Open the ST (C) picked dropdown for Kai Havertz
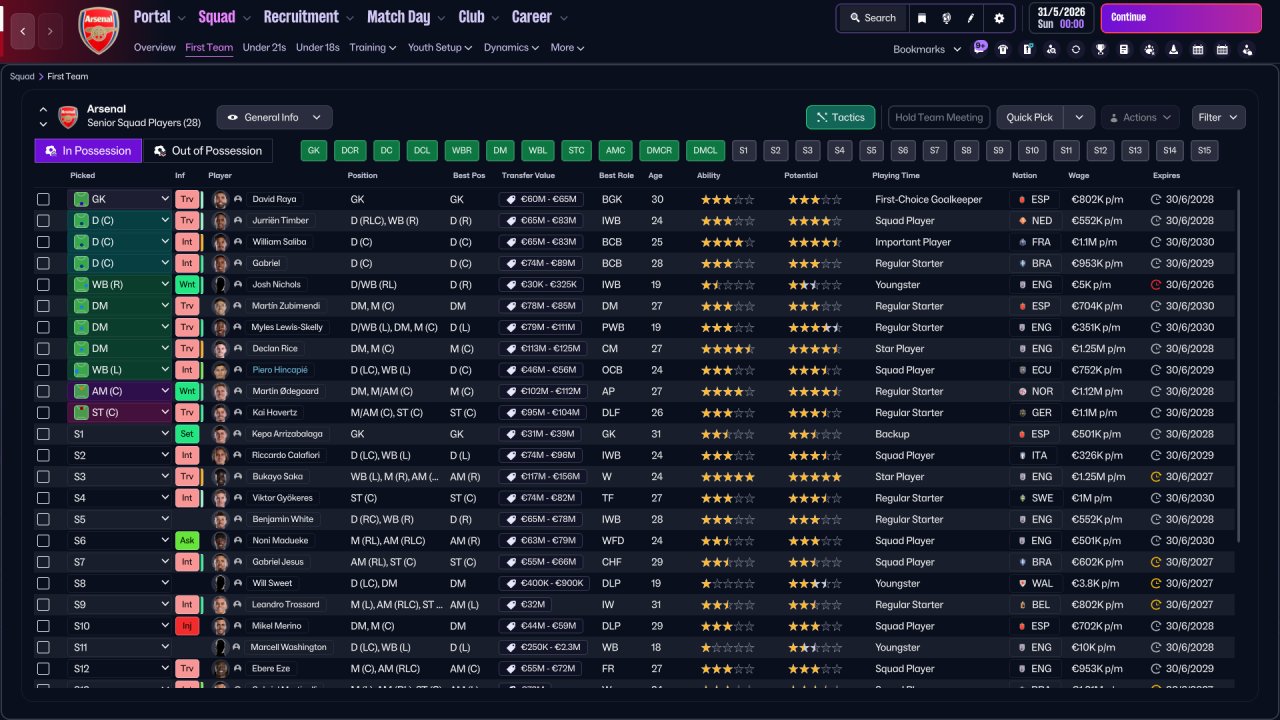Image resolution: width=1280 pixels, height=720 pixels. 120,413
